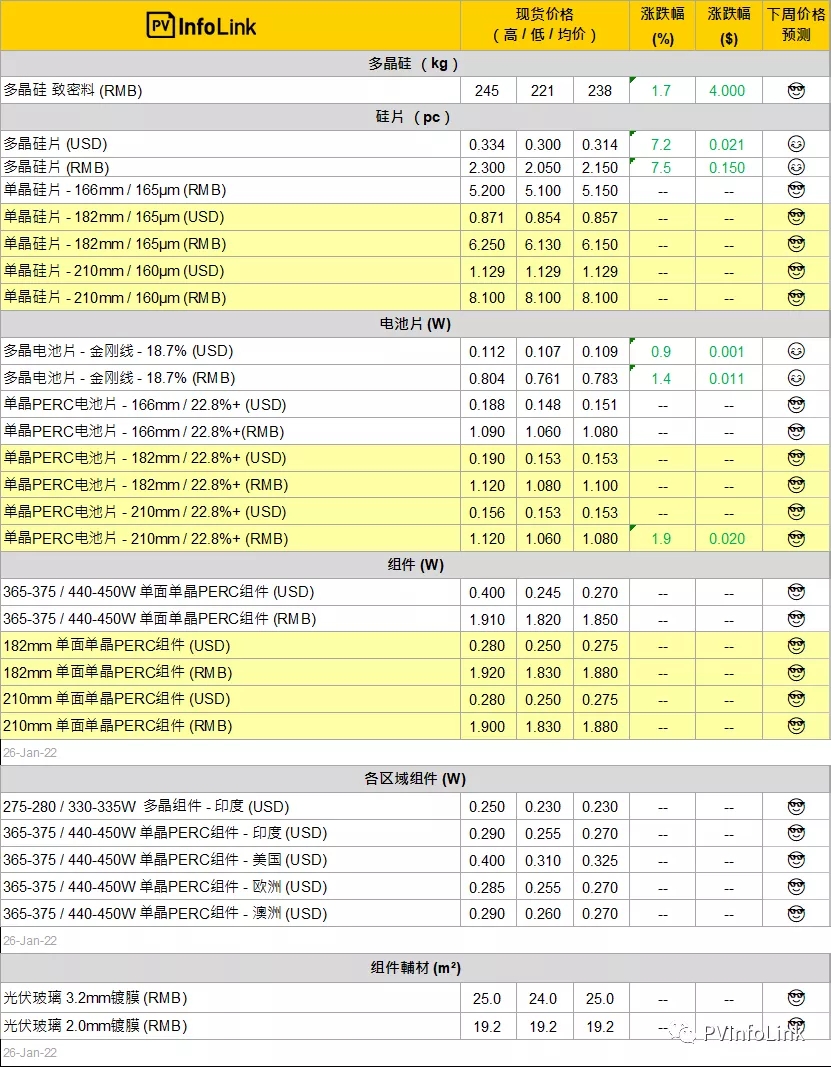Click forecast icon for 光伏玻璃 3.2mm镀膜 row
Screen dimensions: 831x1067
(x=796, y=998)
